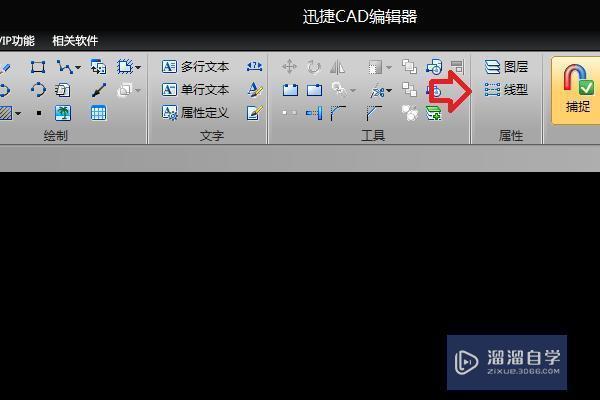Click the question mark arrows icon in Text group
Viewport: 600px width, 400px height.
(x=254, y=67)
